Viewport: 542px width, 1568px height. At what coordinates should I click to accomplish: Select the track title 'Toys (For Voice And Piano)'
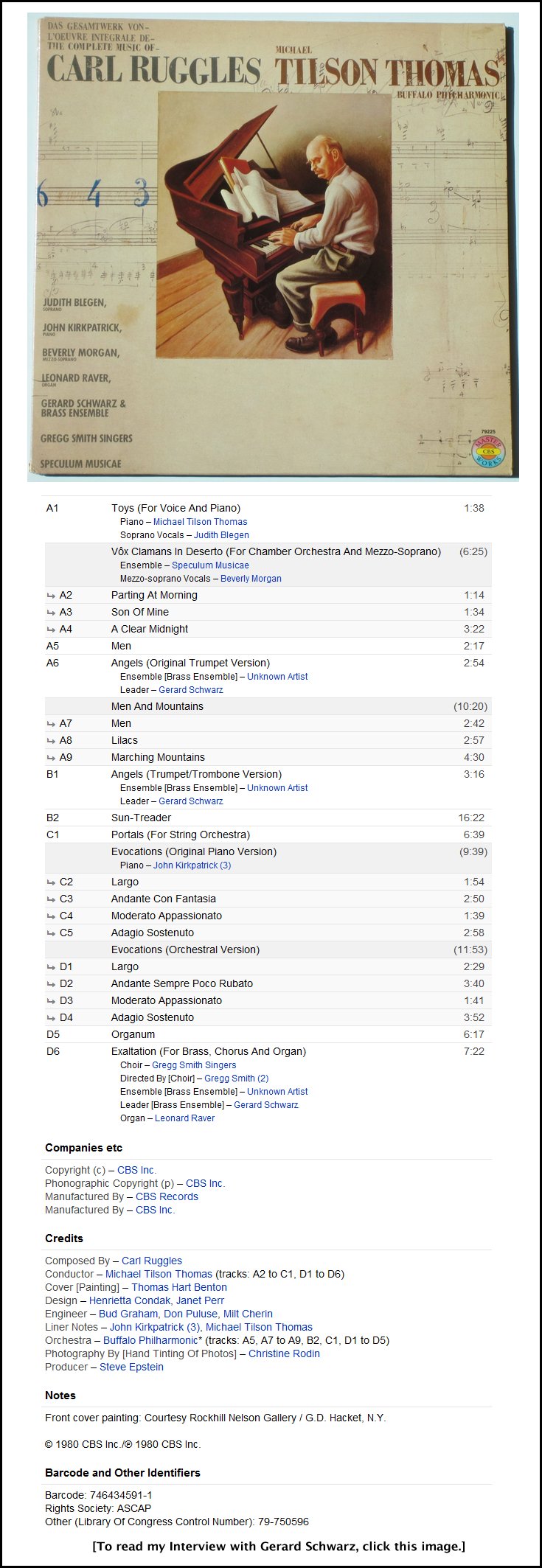click(176, 508)
